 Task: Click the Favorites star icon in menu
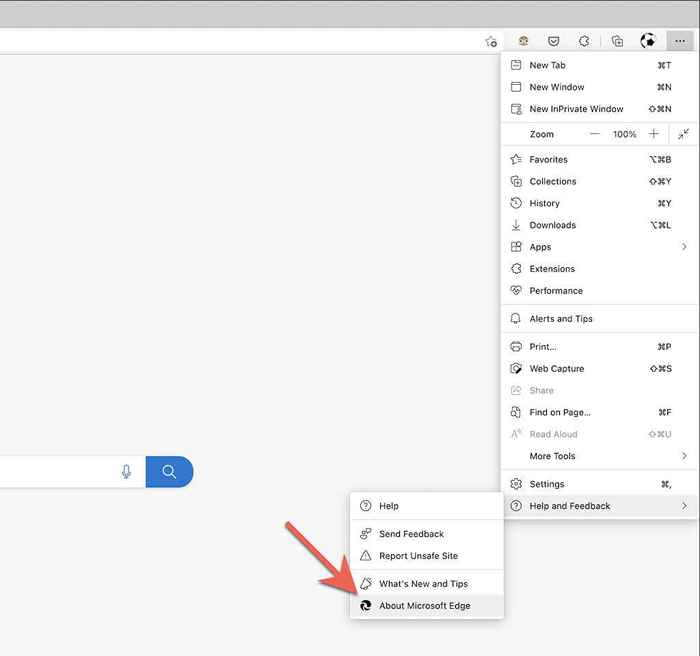[x=516, y=159]
